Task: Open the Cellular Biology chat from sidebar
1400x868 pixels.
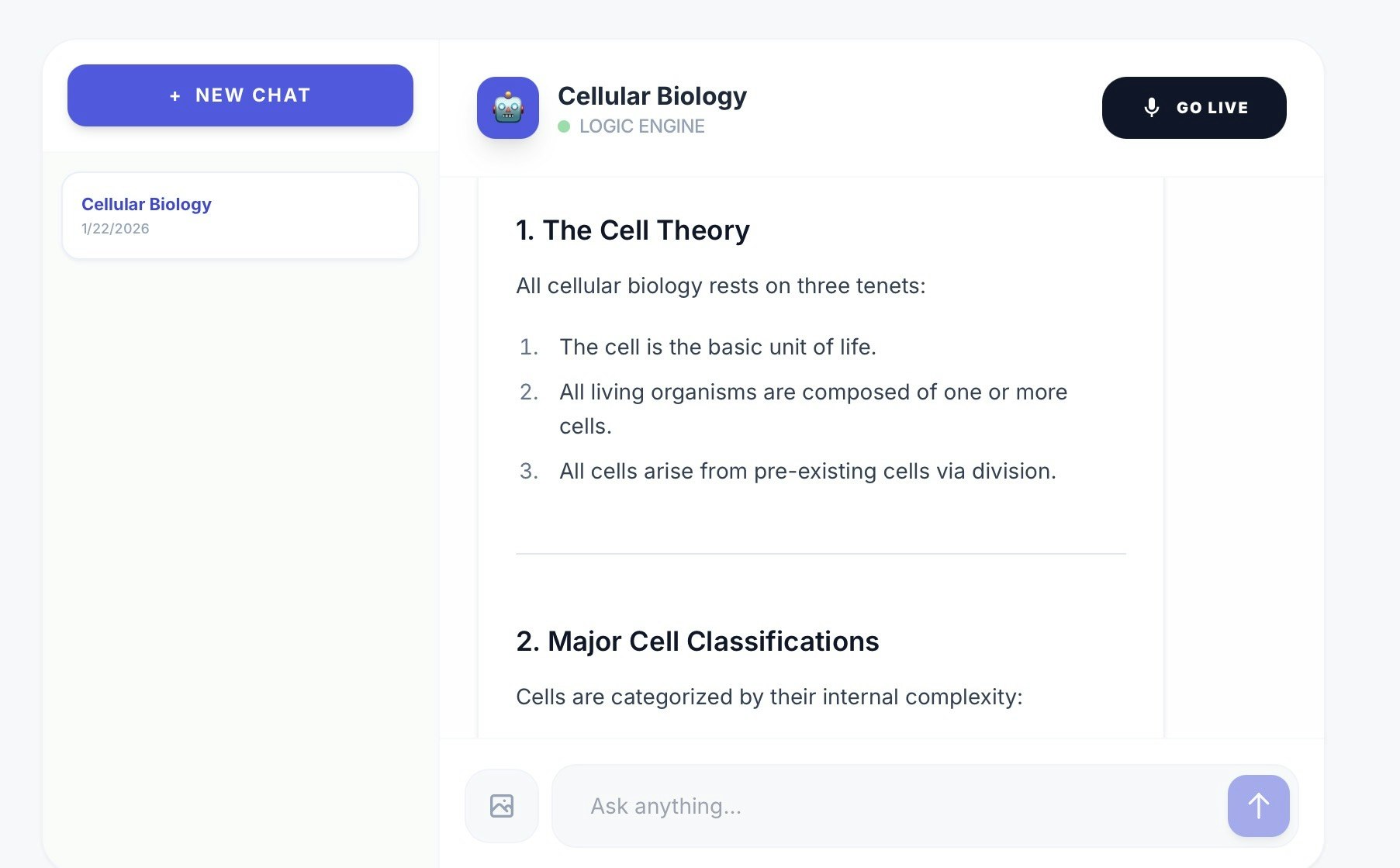Action: 240,215
